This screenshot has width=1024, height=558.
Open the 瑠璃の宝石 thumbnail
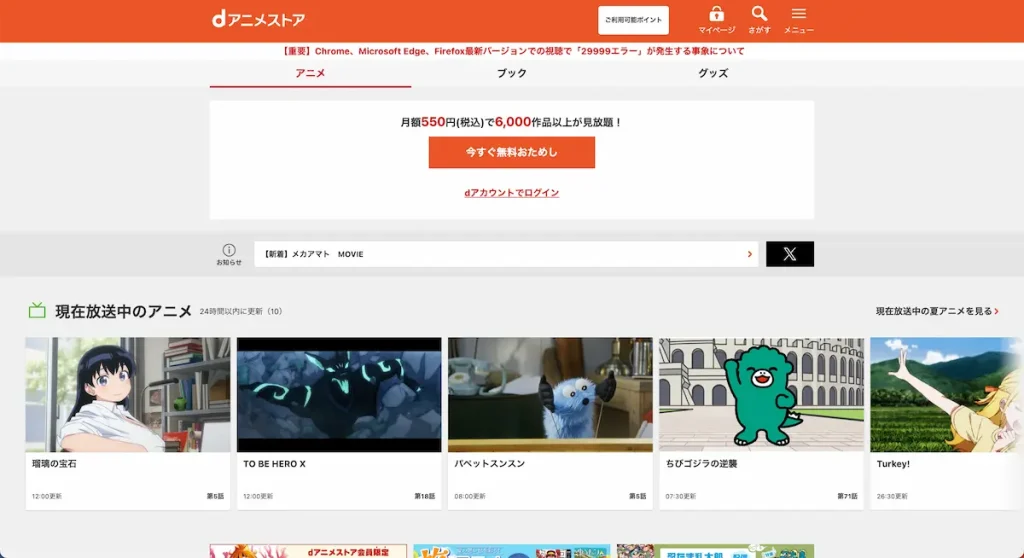(x=128, y=395)
